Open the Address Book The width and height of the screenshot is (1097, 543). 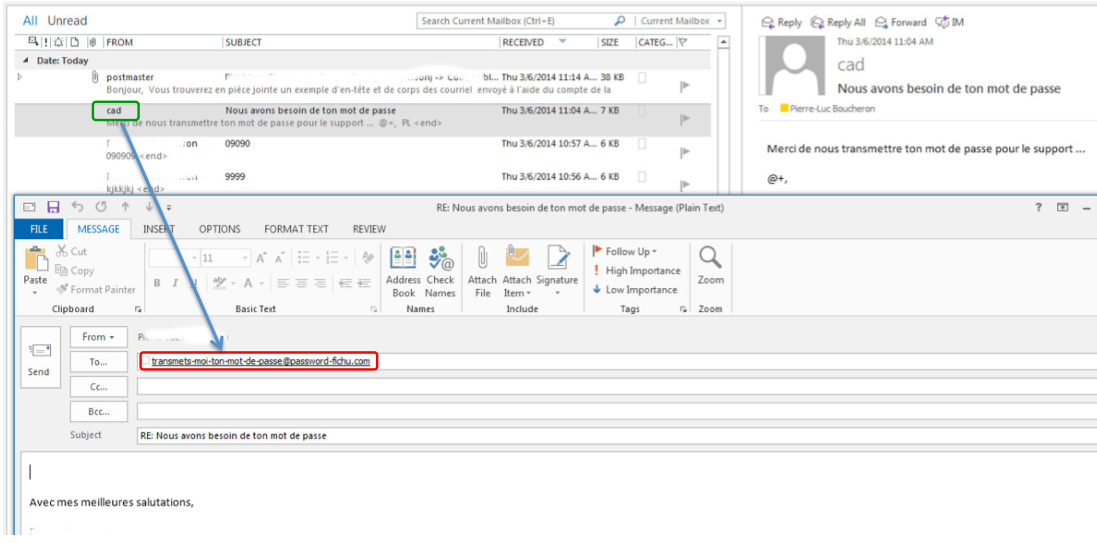point(403,270)
